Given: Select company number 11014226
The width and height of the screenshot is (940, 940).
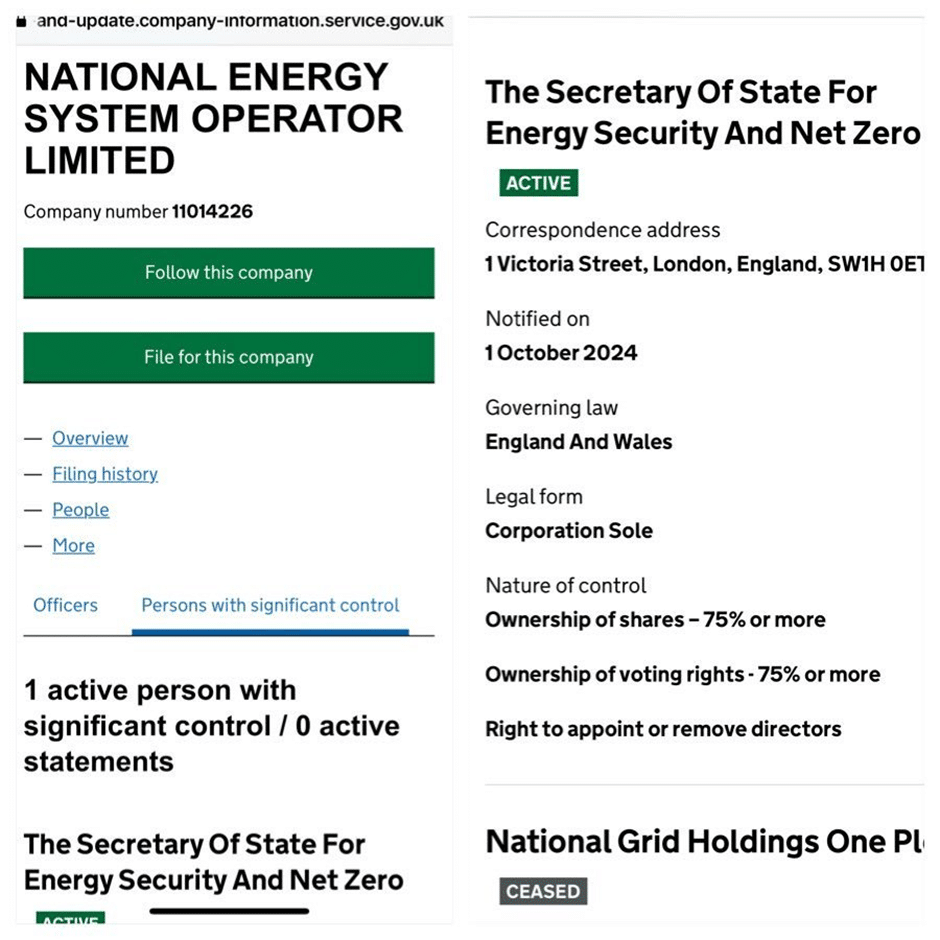Looking at the screenshot, I should click(212, 212).
